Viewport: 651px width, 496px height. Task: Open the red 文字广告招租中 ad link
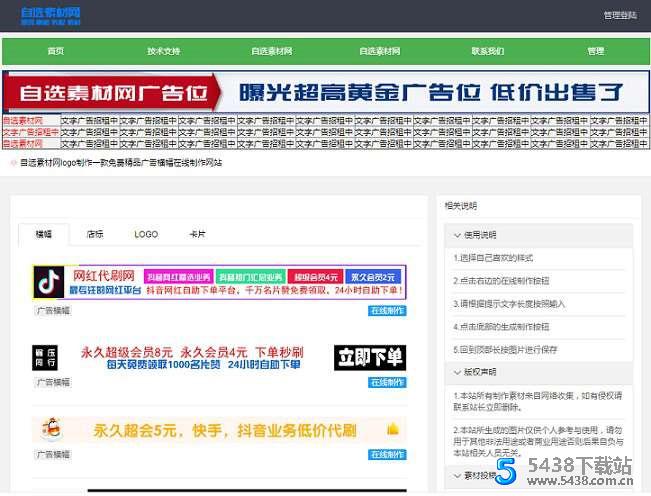[31, 132]
